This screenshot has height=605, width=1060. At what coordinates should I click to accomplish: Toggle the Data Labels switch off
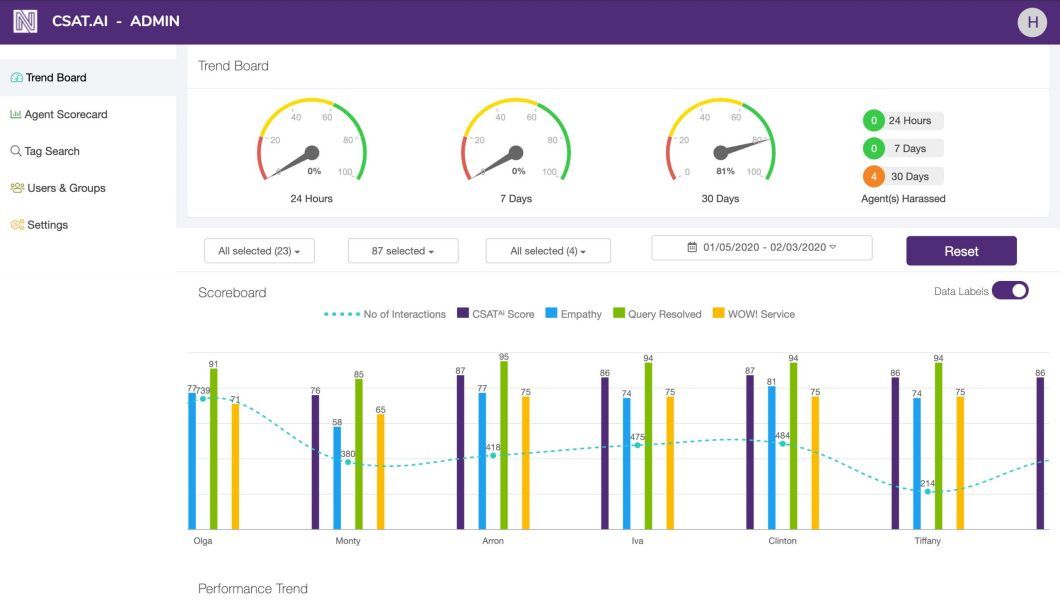tap(1010, 291)
